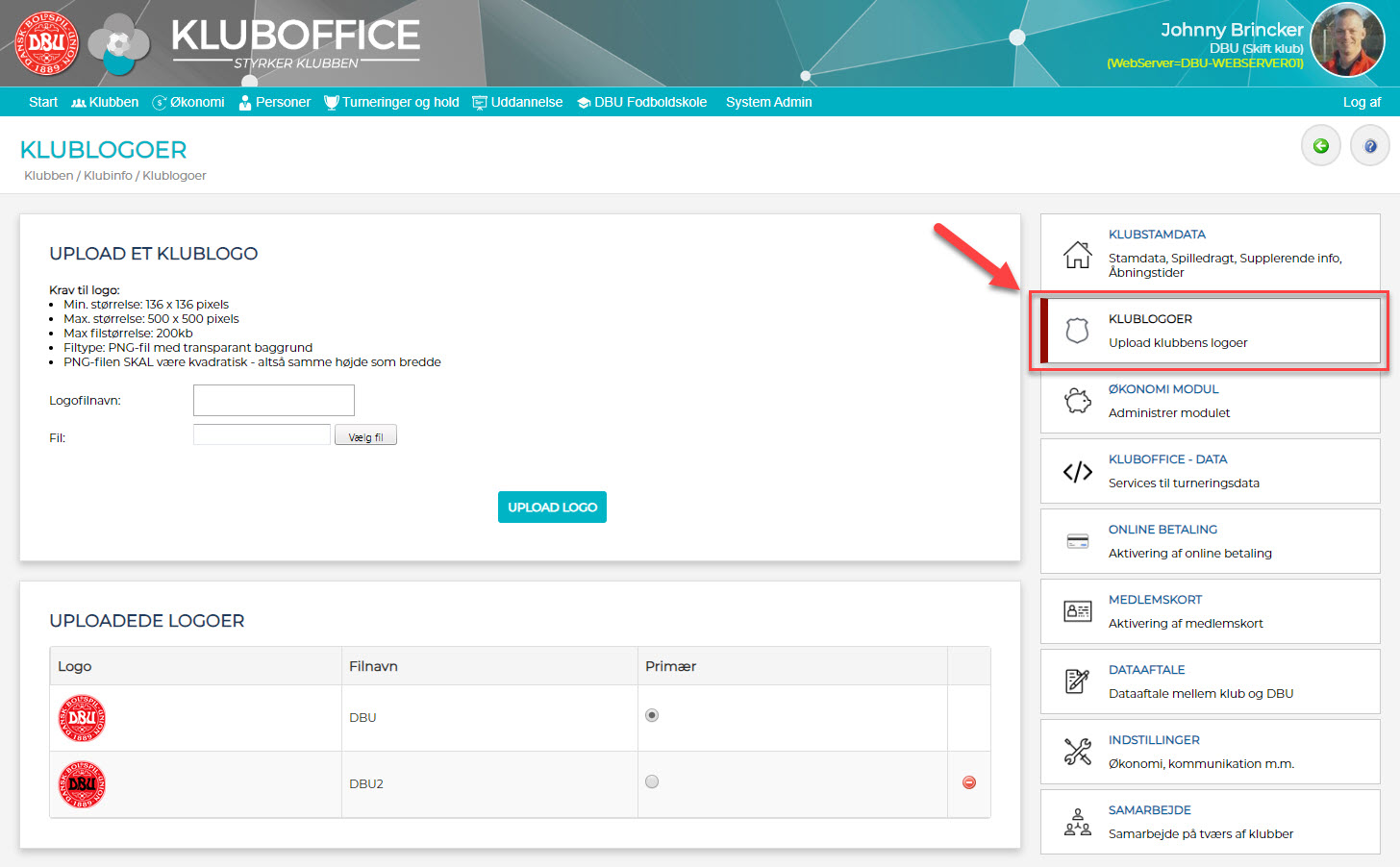Click the wrench tools Indstillinger icon

(1078, 752)
